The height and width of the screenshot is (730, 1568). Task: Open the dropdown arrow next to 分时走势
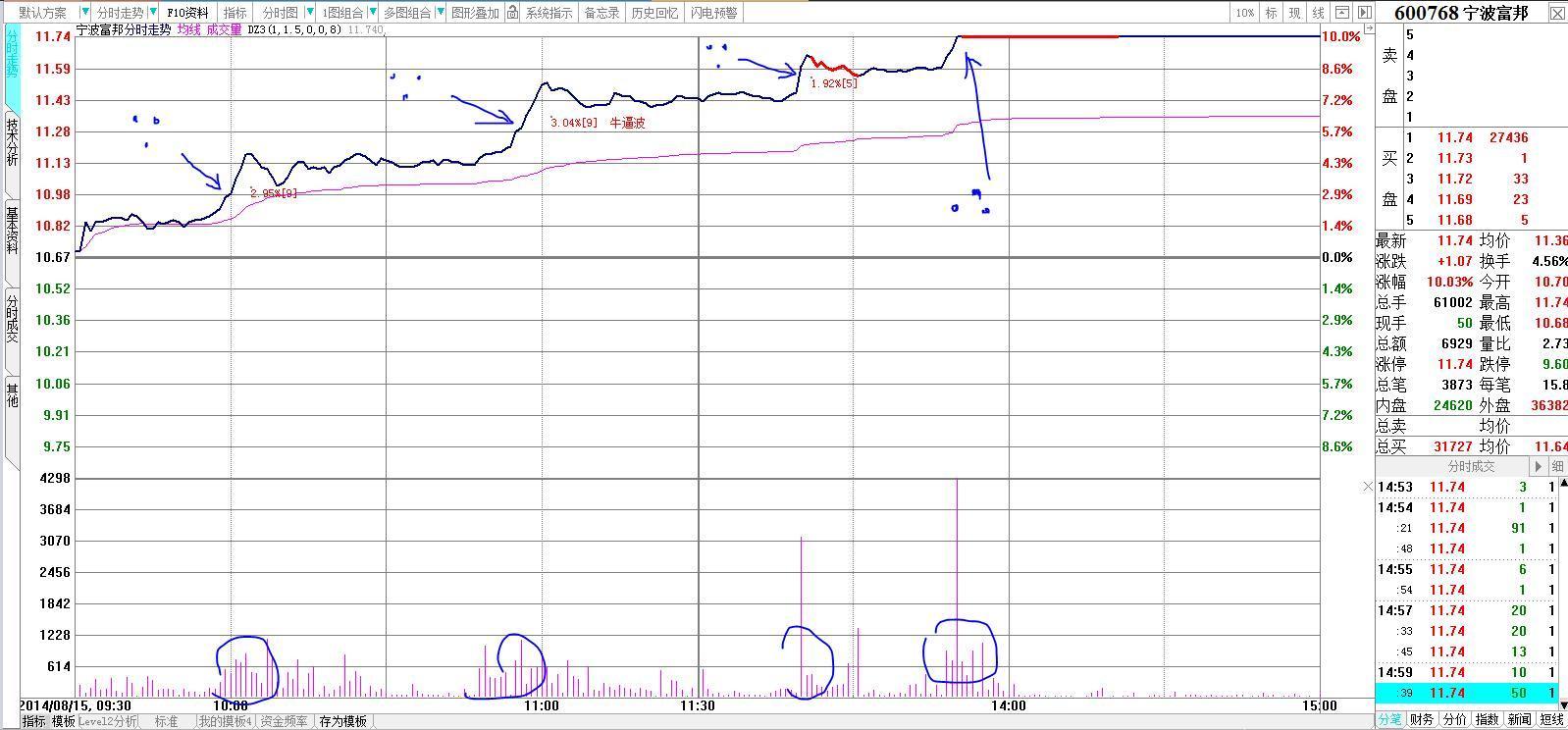[x=153, y=13]
